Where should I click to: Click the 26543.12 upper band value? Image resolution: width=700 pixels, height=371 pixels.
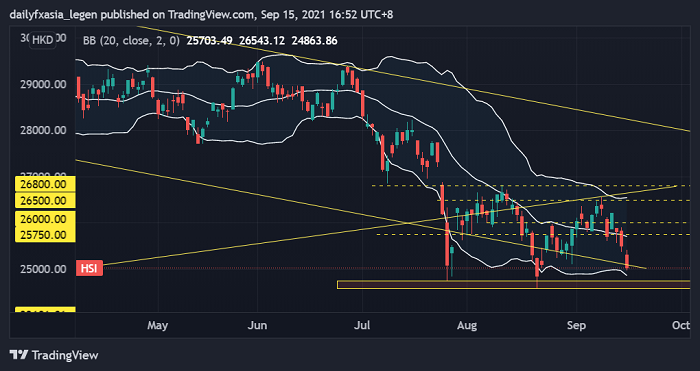[262, 41]
